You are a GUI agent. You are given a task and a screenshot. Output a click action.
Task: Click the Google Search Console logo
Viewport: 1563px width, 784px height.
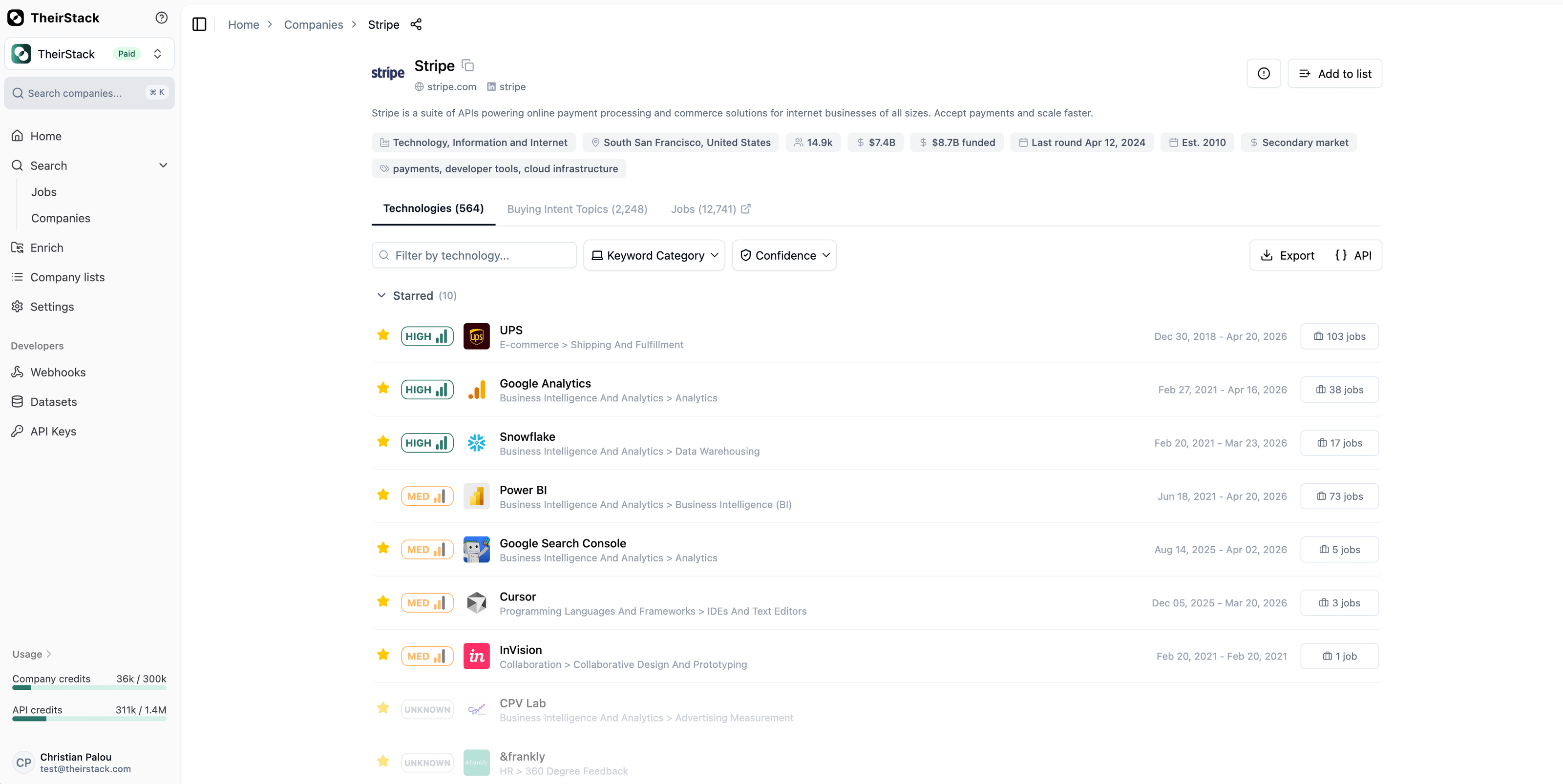pos(476,549)
